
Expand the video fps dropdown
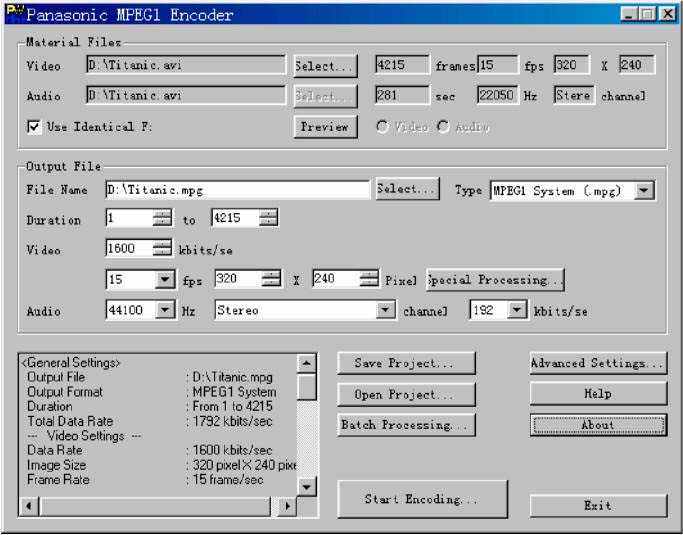[167, 280]
